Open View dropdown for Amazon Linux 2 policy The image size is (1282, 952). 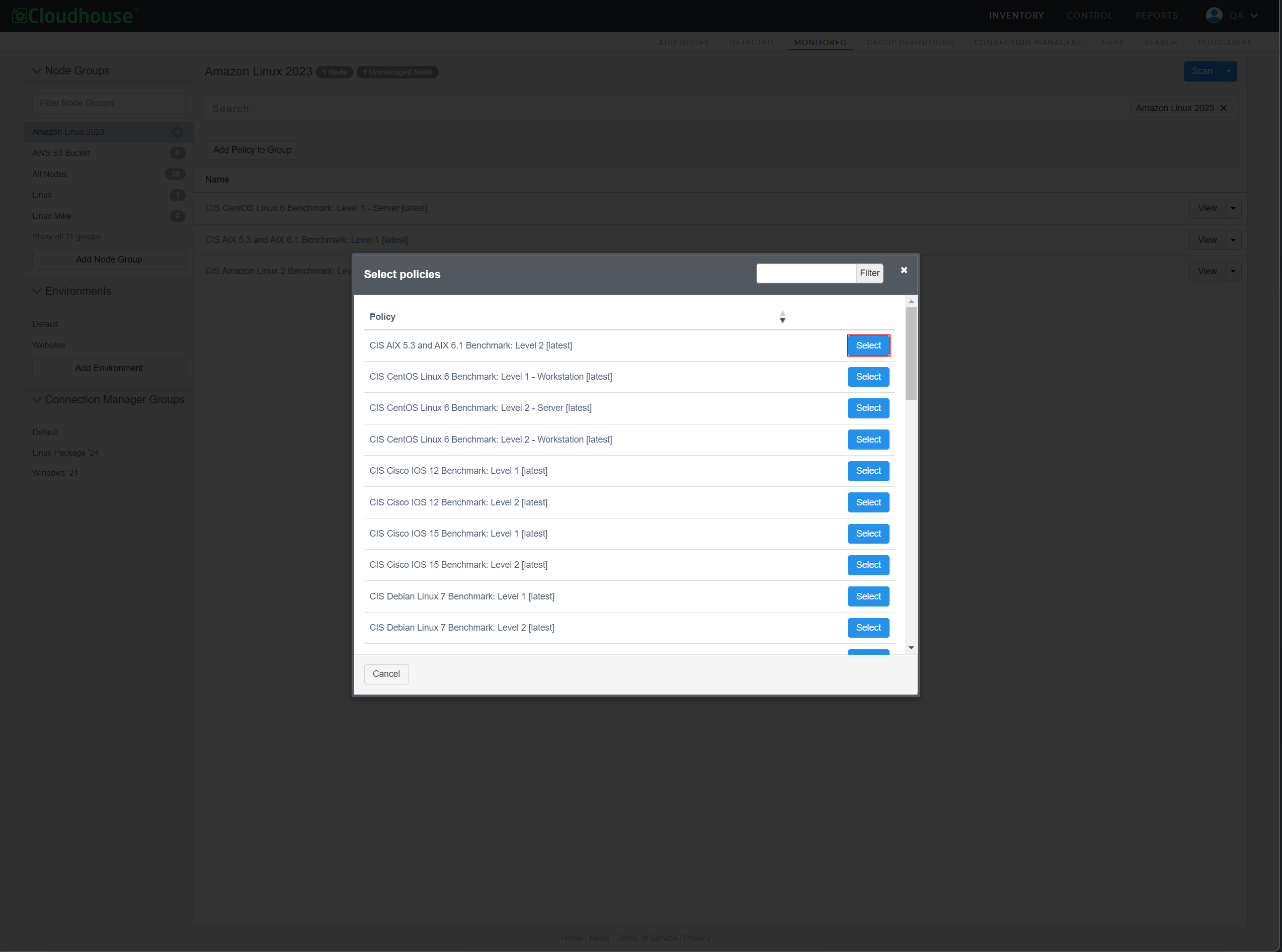(x=1233, y=272)
